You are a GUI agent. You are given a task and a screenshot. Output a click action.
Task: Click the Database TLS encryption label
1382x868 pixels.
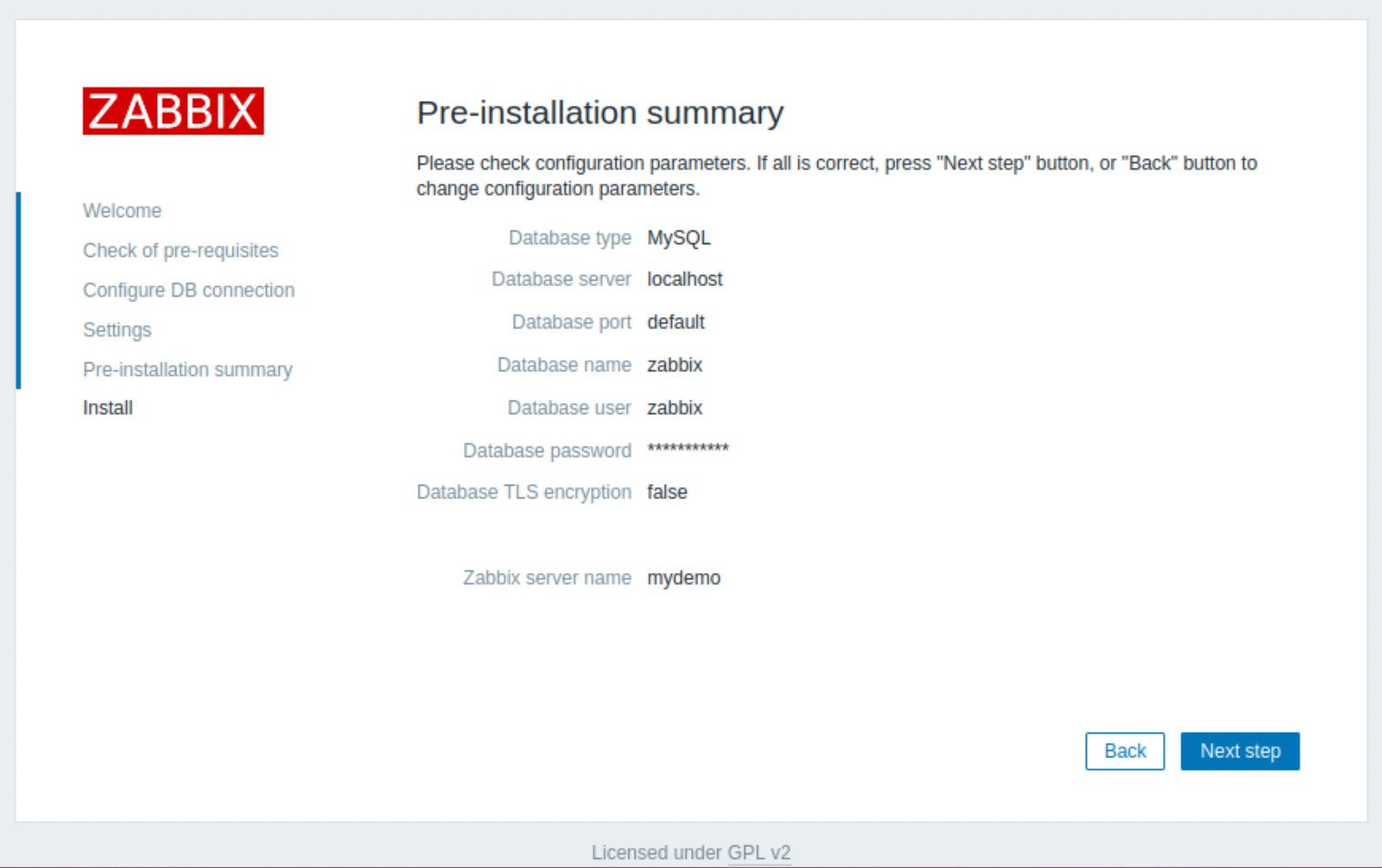pyautogui.click(x=524, y=492)
